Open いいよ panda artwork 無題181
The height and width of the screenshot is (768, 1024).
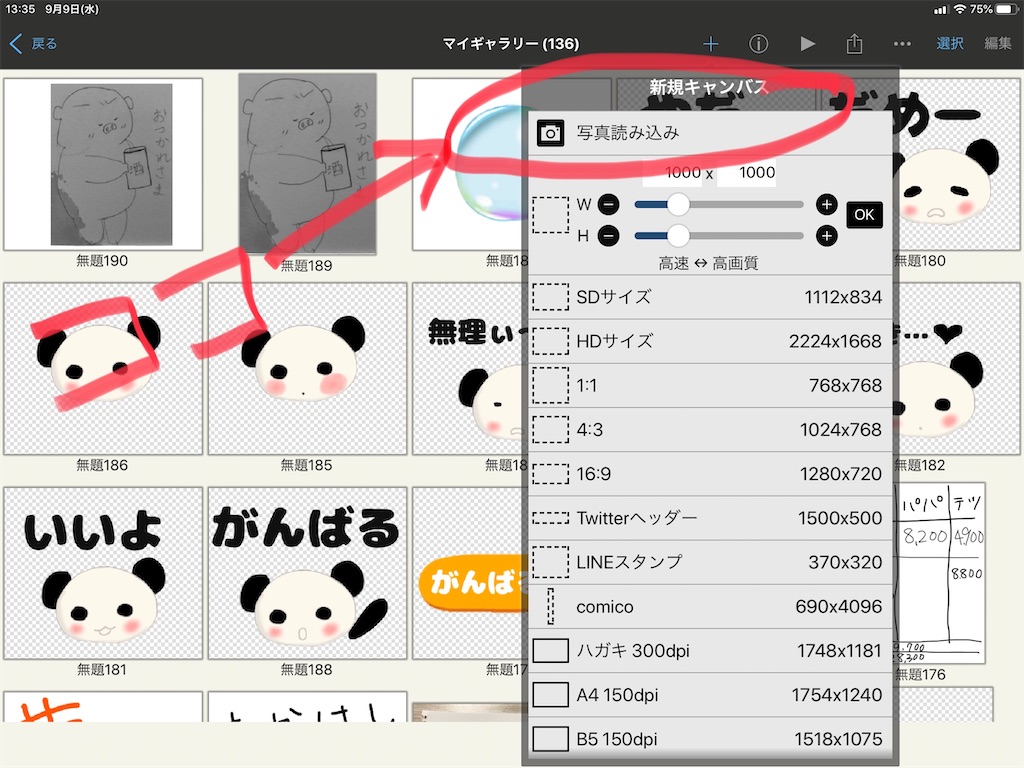(x=103, y=573)
